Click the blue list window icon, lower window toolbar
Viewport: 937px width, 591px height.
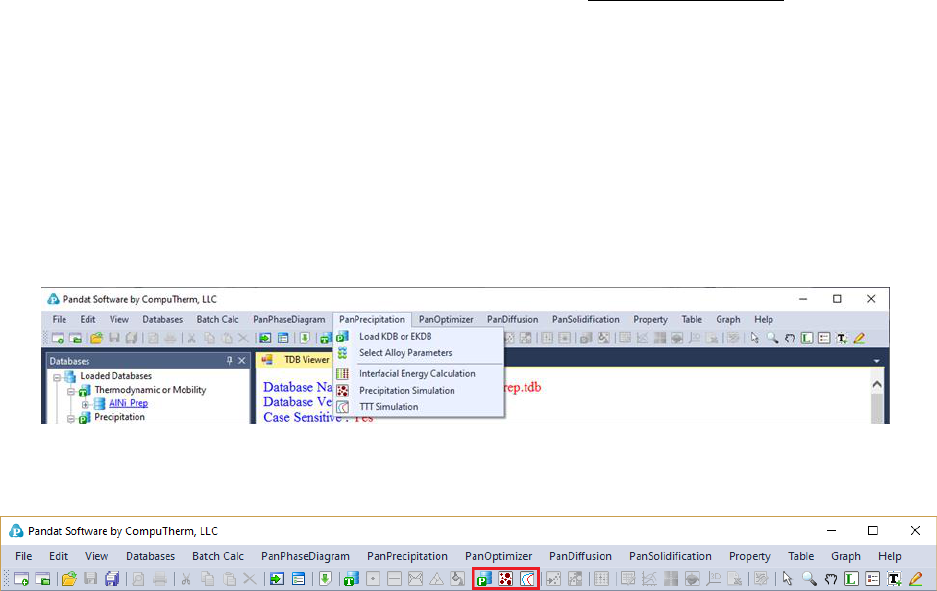298,578
